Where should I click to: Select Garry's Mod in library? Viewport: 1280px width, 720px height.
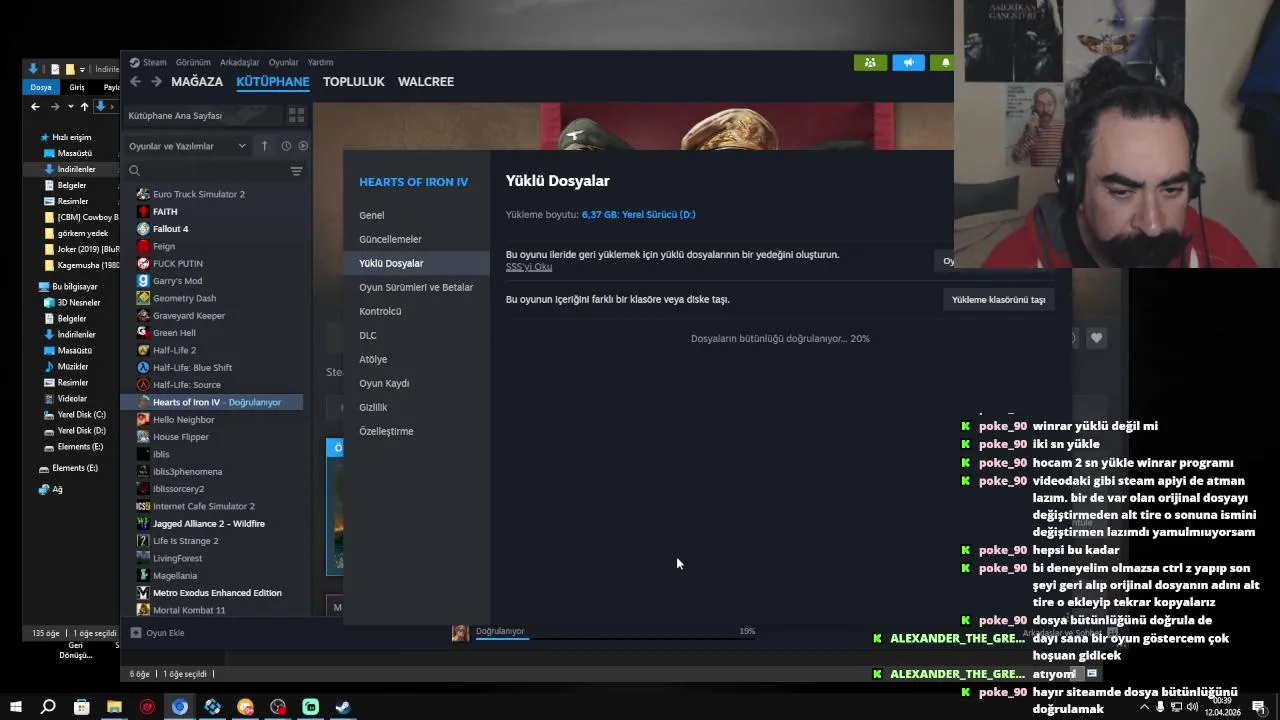[x=212, y=281]
